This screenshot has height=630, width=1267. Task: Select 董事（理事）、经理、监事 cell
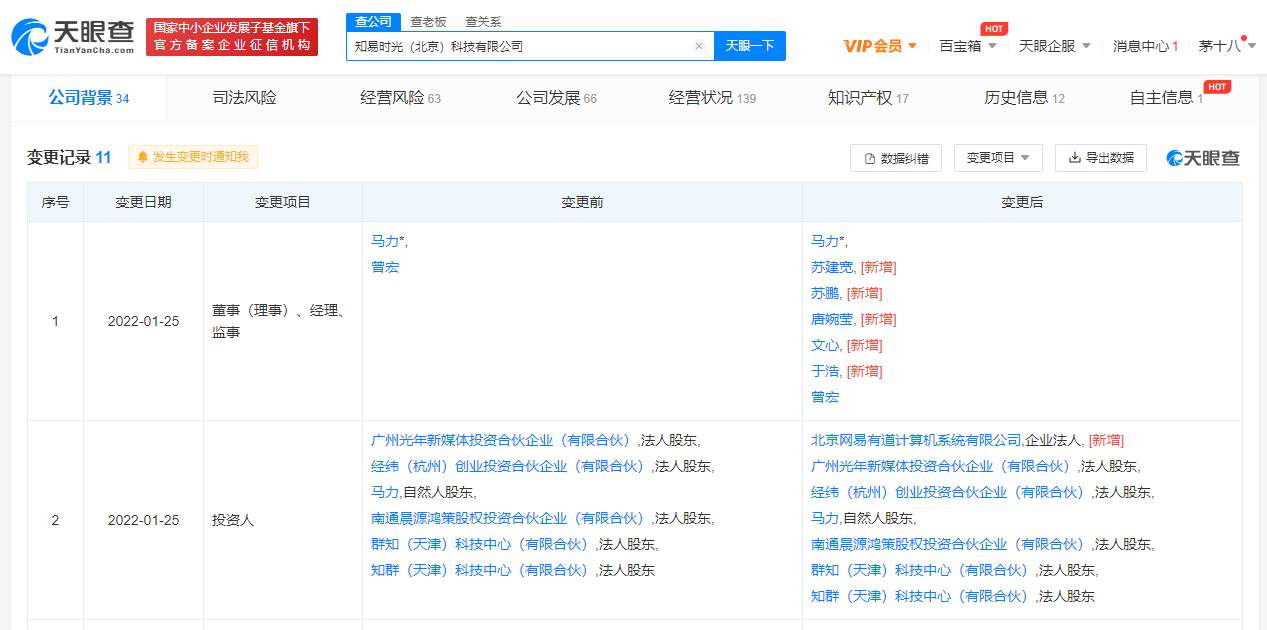click(x=279, y=321)
